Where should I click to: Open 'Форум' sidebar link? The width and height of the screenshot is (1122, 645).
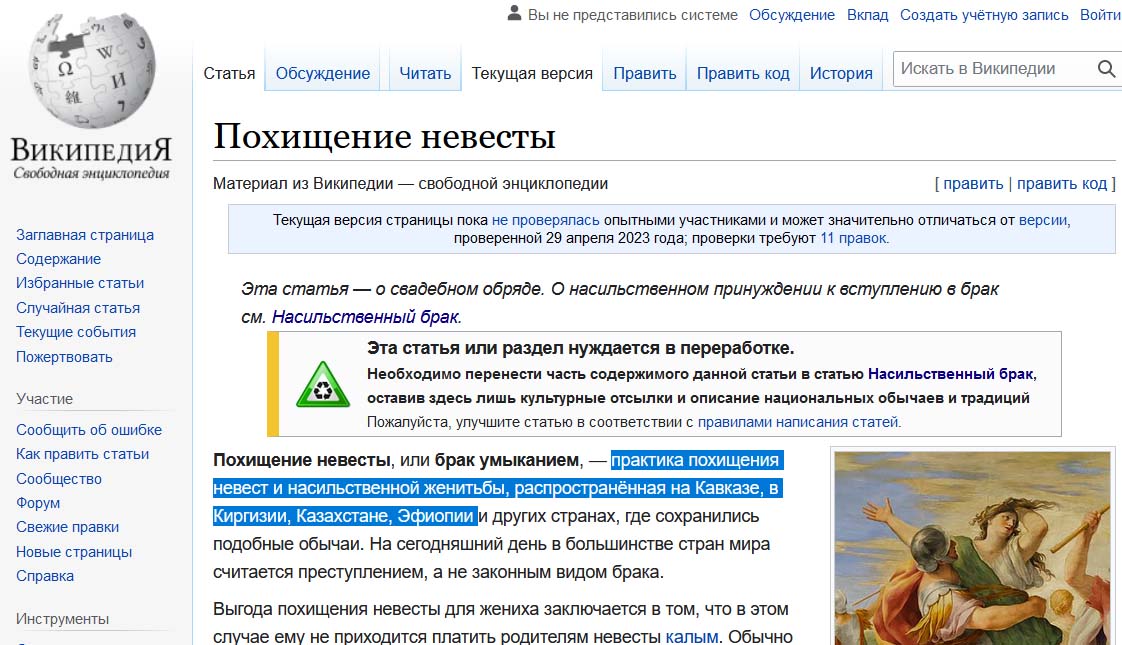pos(38,503)
